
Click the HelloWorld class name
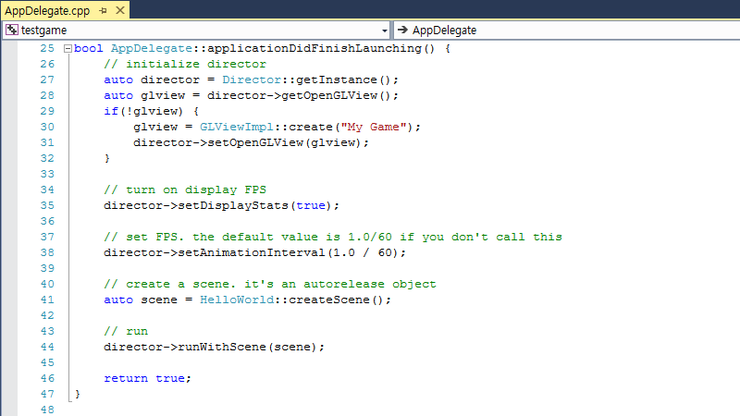(229, 299)
